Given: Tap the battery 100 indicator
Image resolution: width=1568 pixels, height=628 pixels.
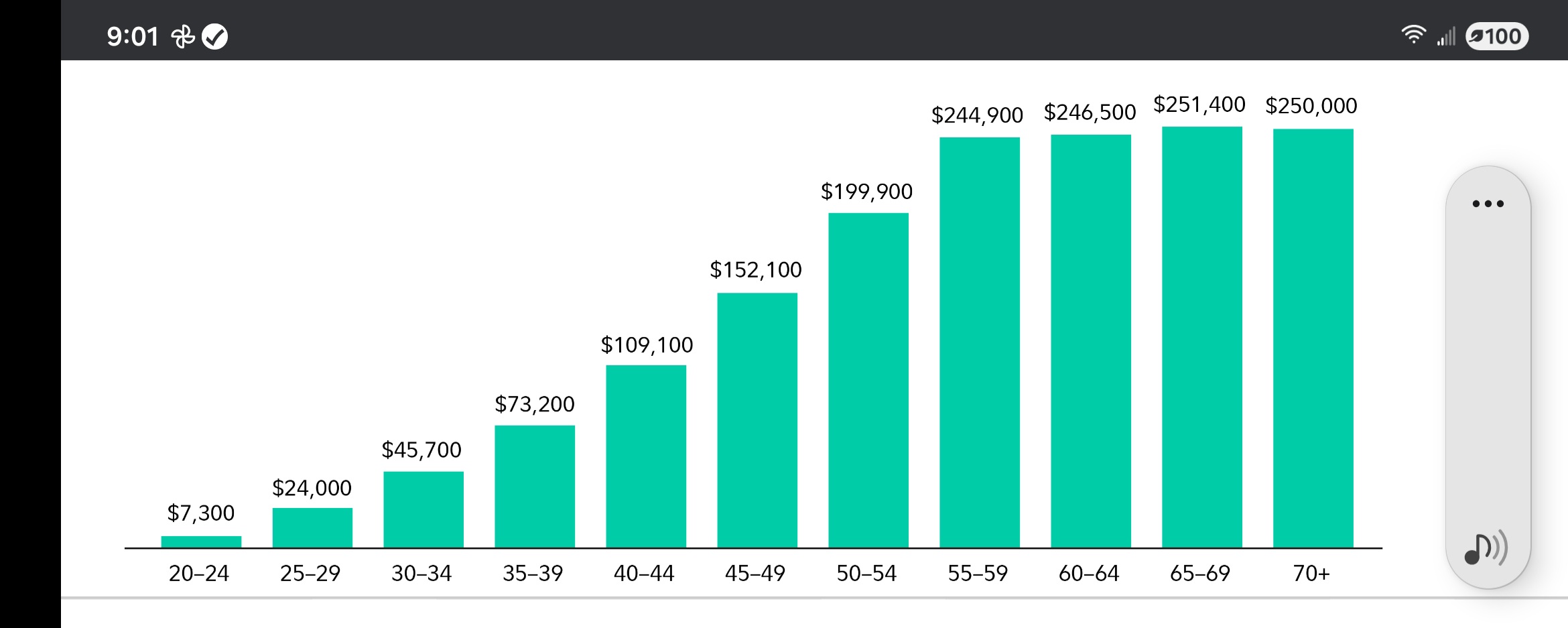Looking at the screenshot, I should [1497, 36].
